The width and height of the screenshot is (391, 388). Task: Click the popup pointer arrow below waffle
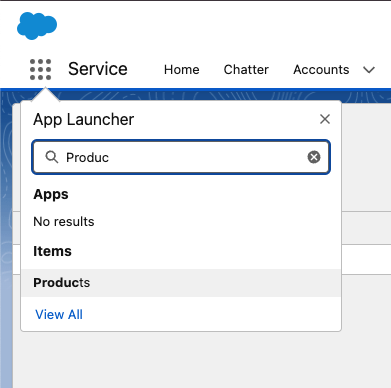point(45,94)
